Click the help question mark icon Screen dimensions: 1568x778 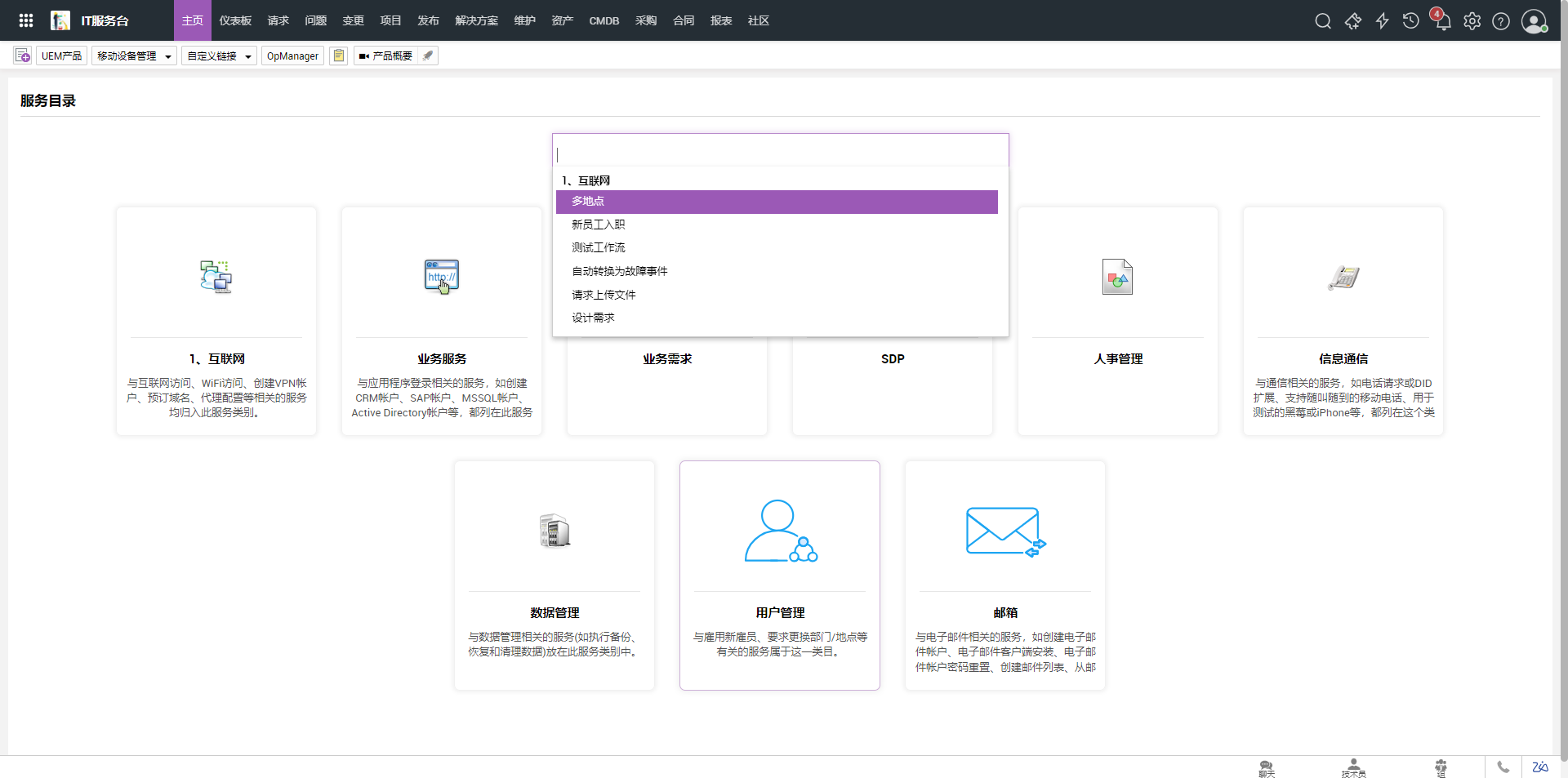[1501, 21]
